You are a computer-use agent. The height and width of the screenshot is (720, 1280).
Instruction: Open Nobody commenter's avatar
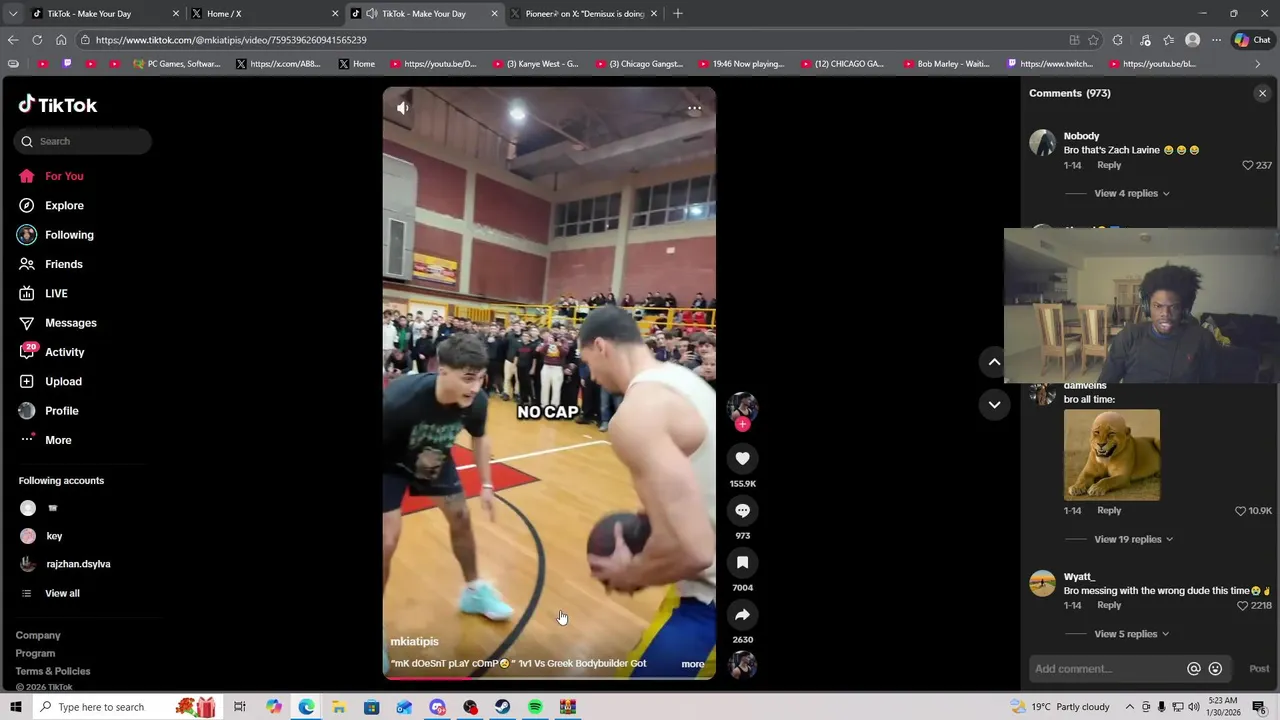point(1043,142)
